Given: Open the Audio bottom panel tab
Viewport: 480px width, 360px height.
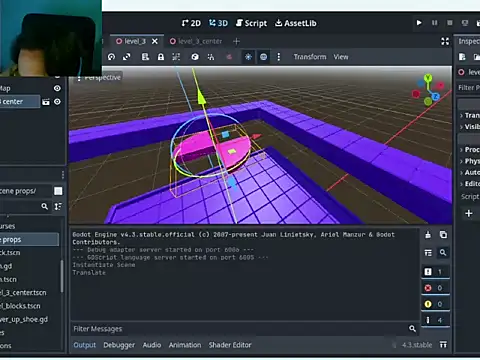Looking at the screenshot, I should click(152, 345).
